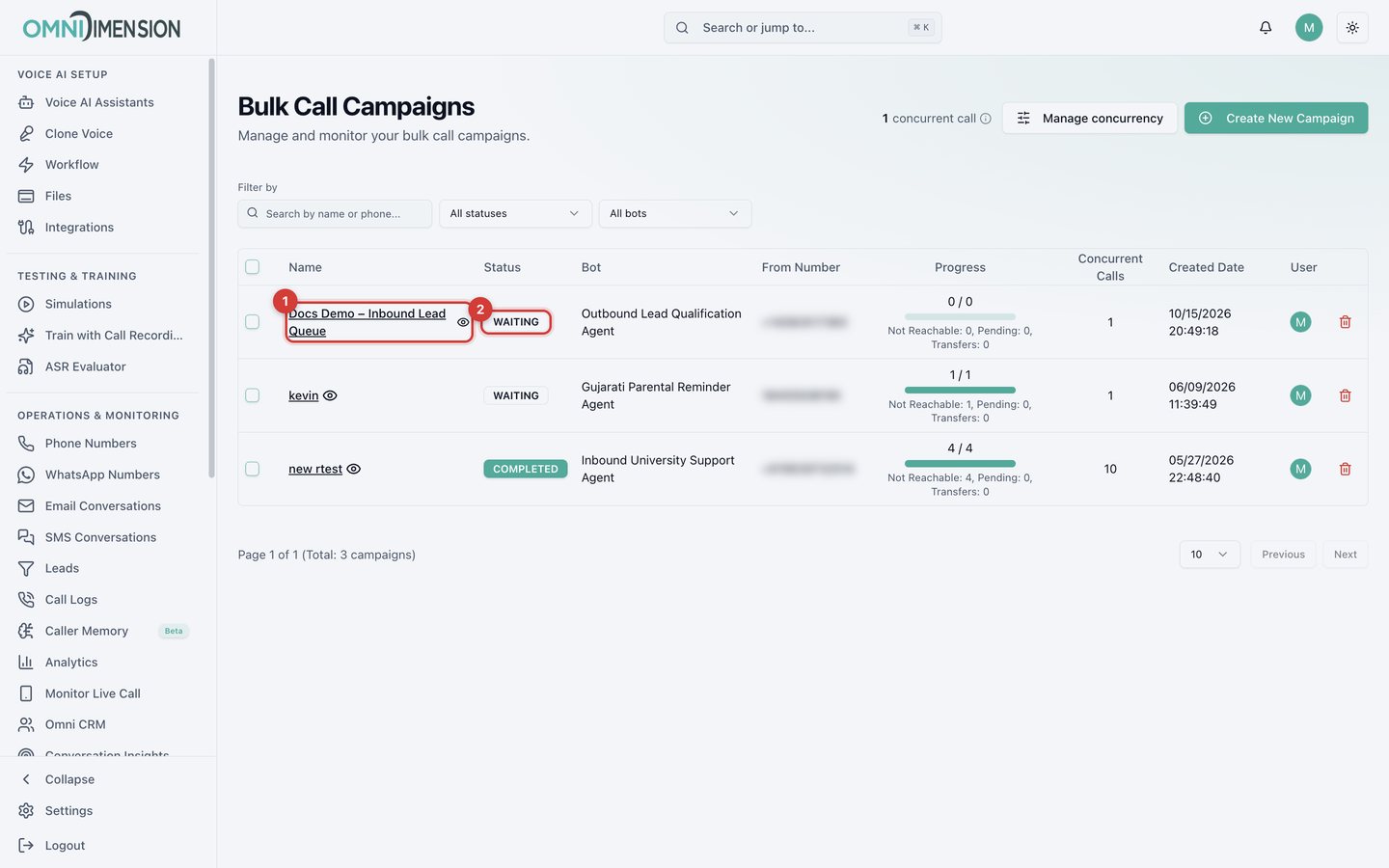
Task: Click progress bar of kevin campaign
Action: [960, 391]
